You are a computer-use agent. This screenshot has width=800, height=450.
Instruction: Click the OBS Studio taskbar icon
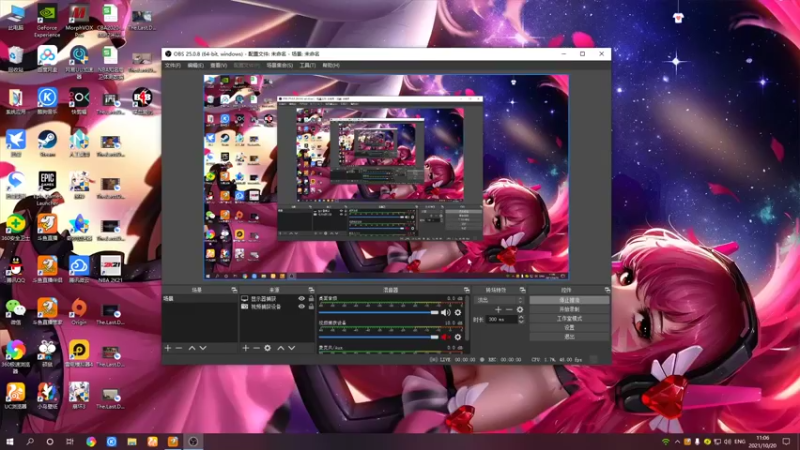point(193,442)
